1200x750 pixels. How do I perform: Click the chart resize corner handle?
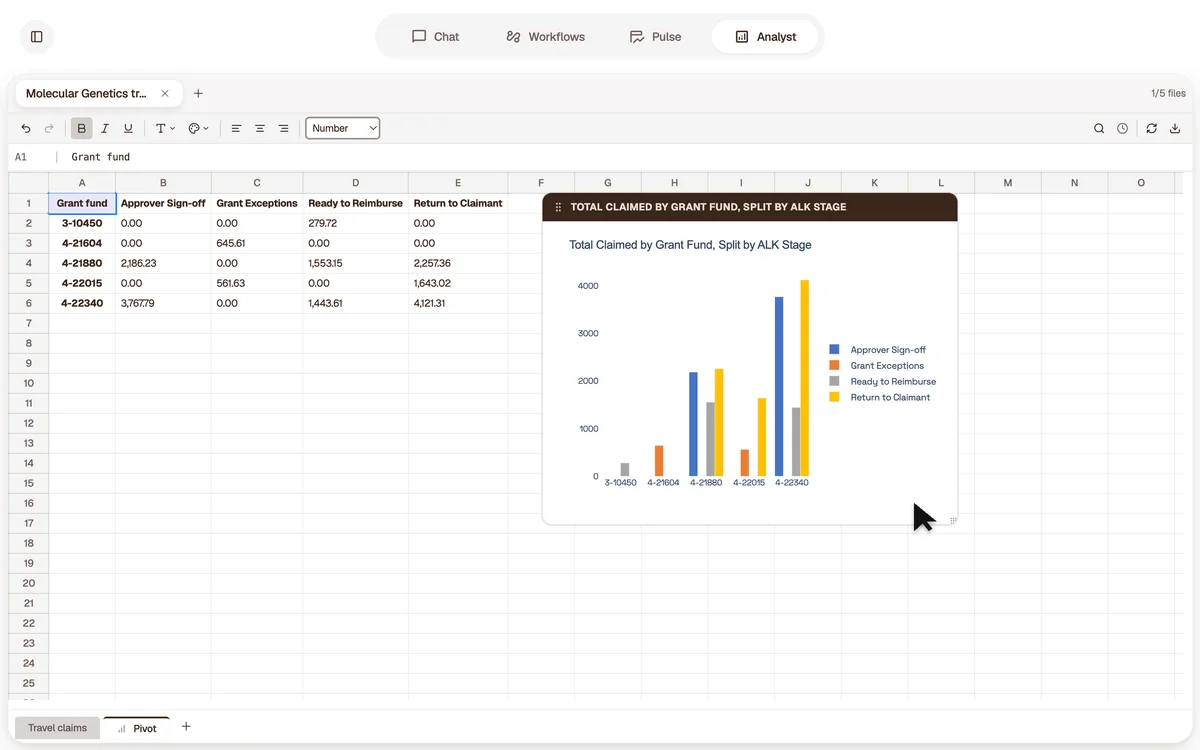(952, 520)
